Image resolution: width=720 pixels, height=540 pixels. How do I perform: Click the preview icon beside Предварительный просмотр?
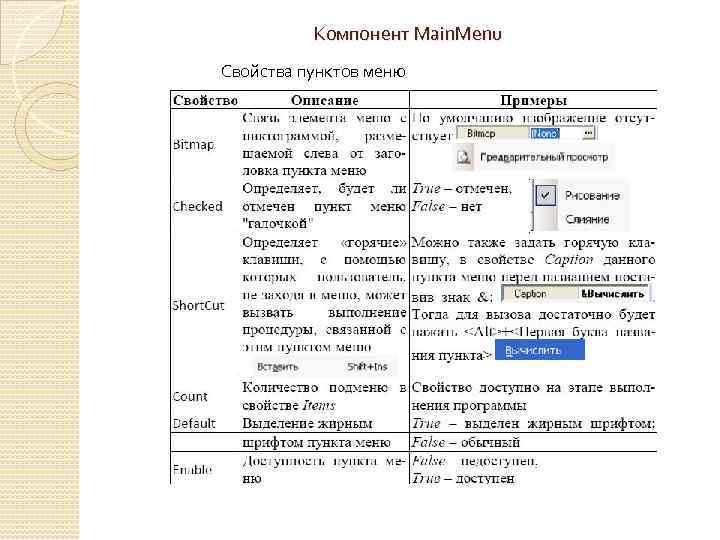(x=464, y=158)
